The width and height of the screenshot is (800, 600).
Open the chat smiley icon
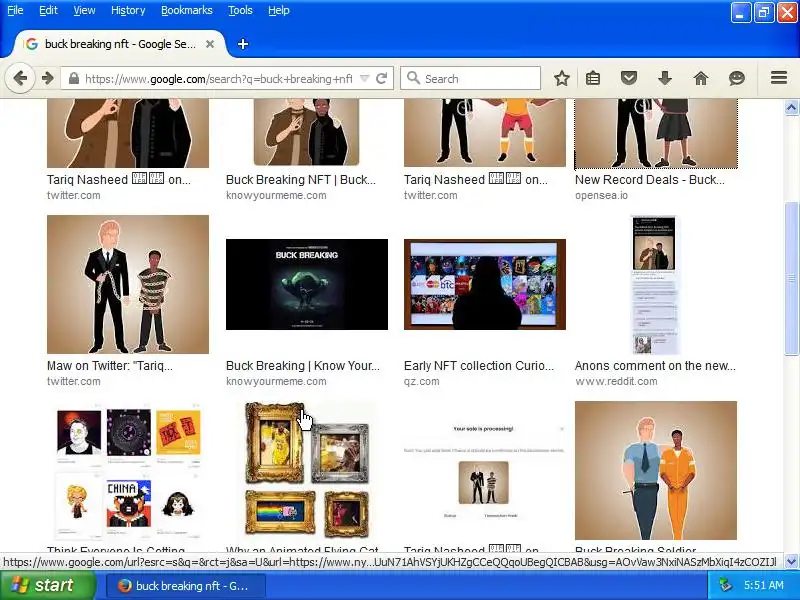[x=737, y=79]
